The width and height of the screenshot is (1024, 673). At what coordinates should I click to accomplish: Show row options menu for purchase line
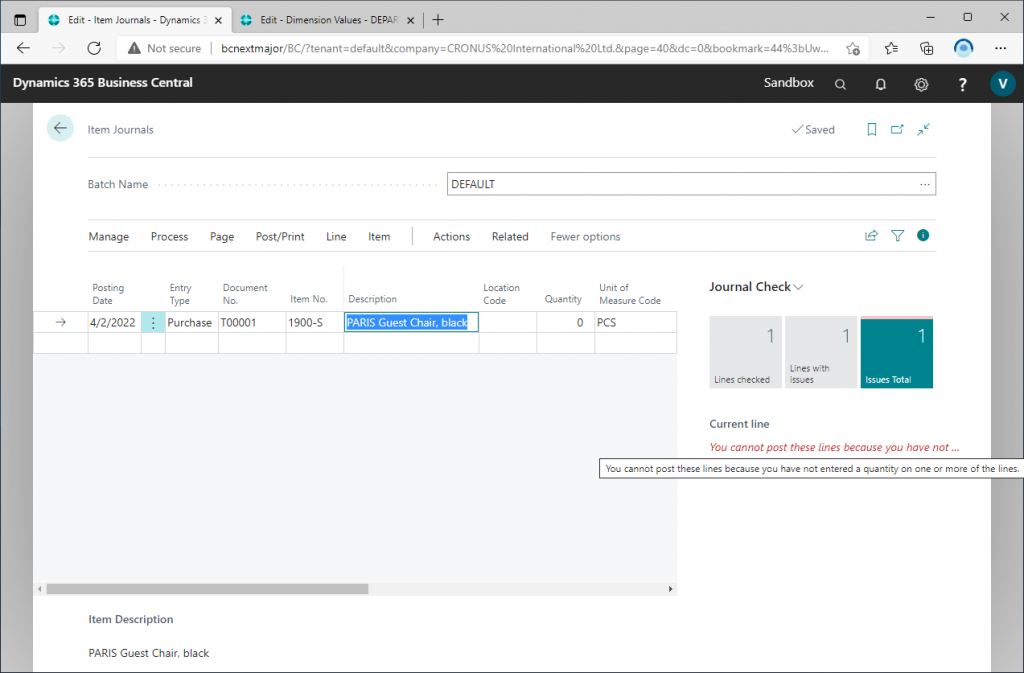click(x=153, y=323)
